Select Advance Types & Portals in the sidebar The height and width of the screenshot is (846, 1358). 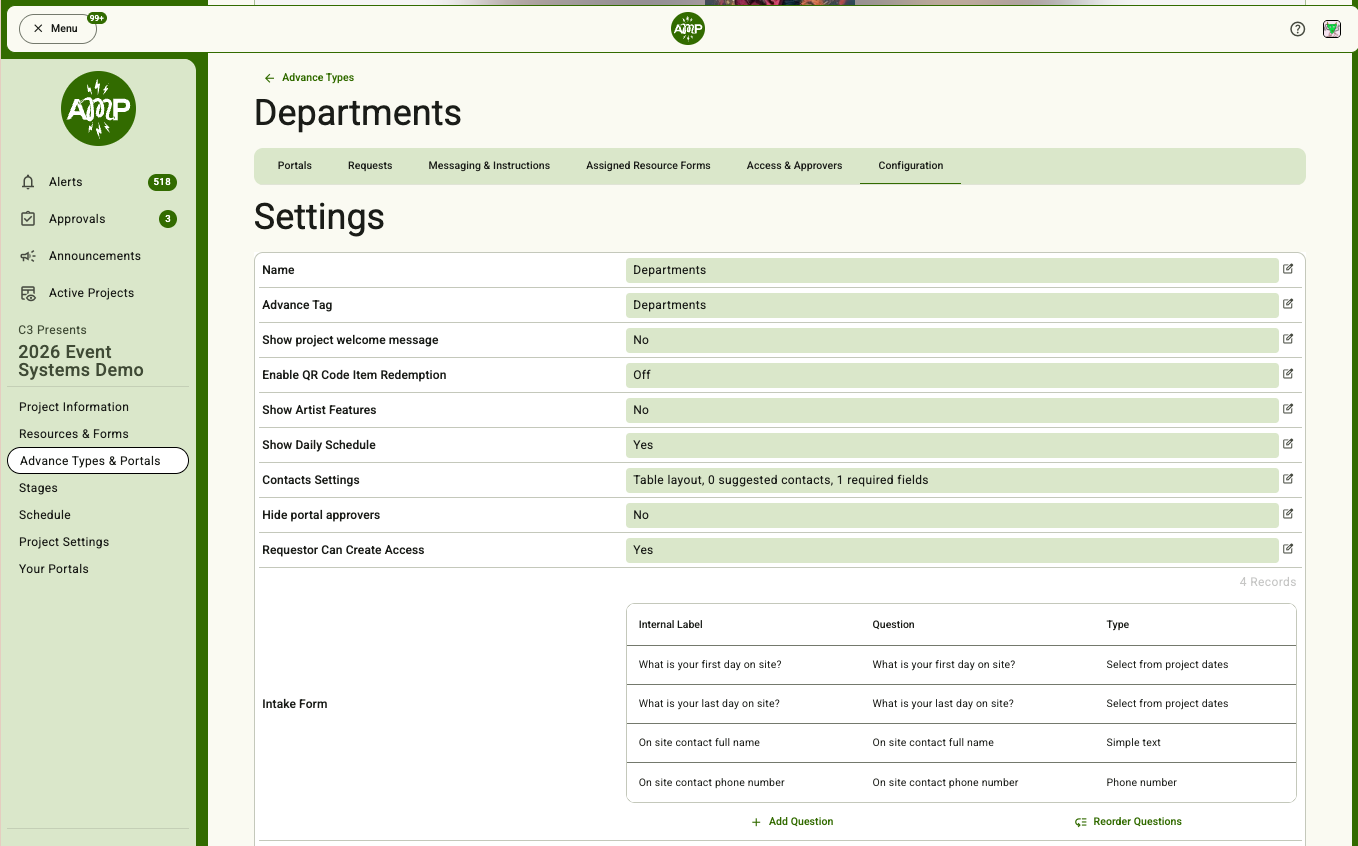pyautogui.click(x=97, y=461)
